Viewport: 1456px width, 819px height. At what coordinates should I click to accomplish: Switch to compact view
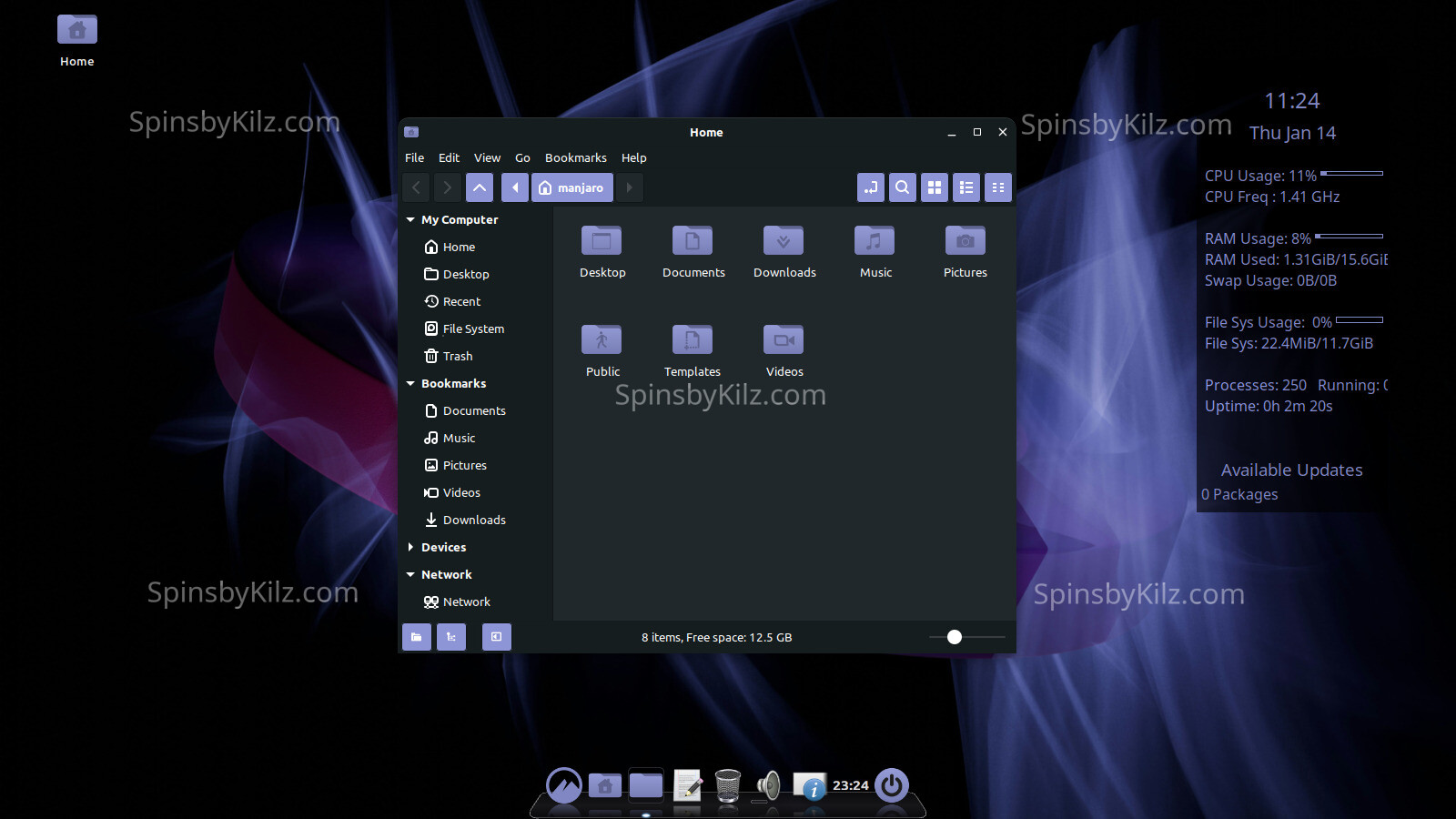click(x=998, y=187)
